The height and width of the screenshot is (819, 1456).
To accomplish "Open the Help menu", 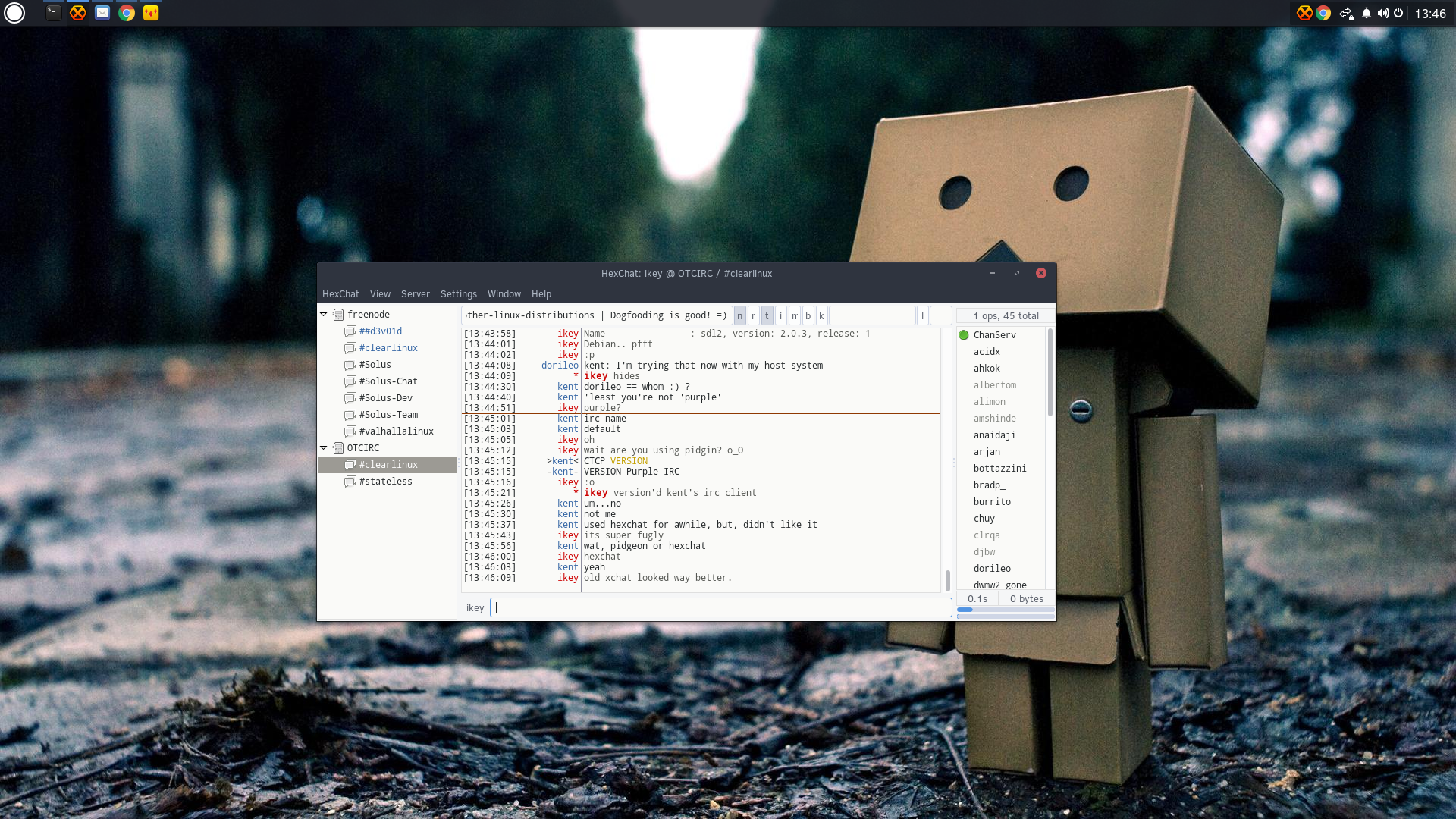I will point(541,294).
